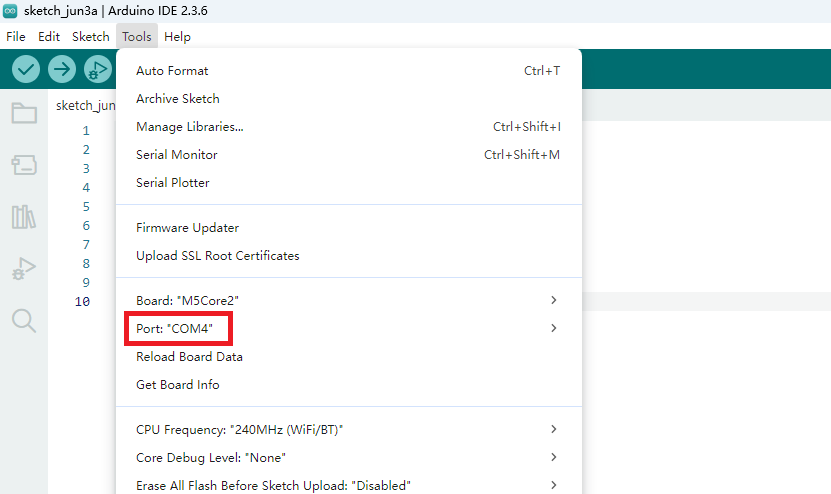Image resolution: width=831 pixels, height=494 pixels.
Task: Expand CPU Frequency: "240MHz (WiFi/BT)" submenu
Action: [x=349, y=430]
